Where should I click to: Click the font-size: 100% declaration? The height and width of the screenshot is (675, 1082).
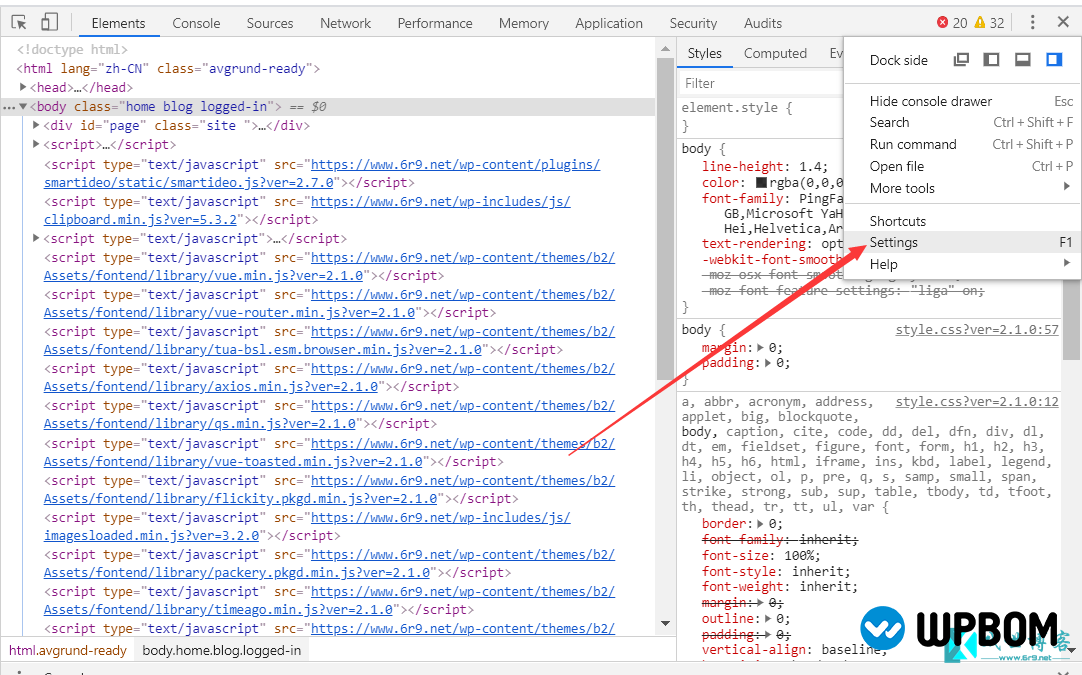click(x=761, y=556)
